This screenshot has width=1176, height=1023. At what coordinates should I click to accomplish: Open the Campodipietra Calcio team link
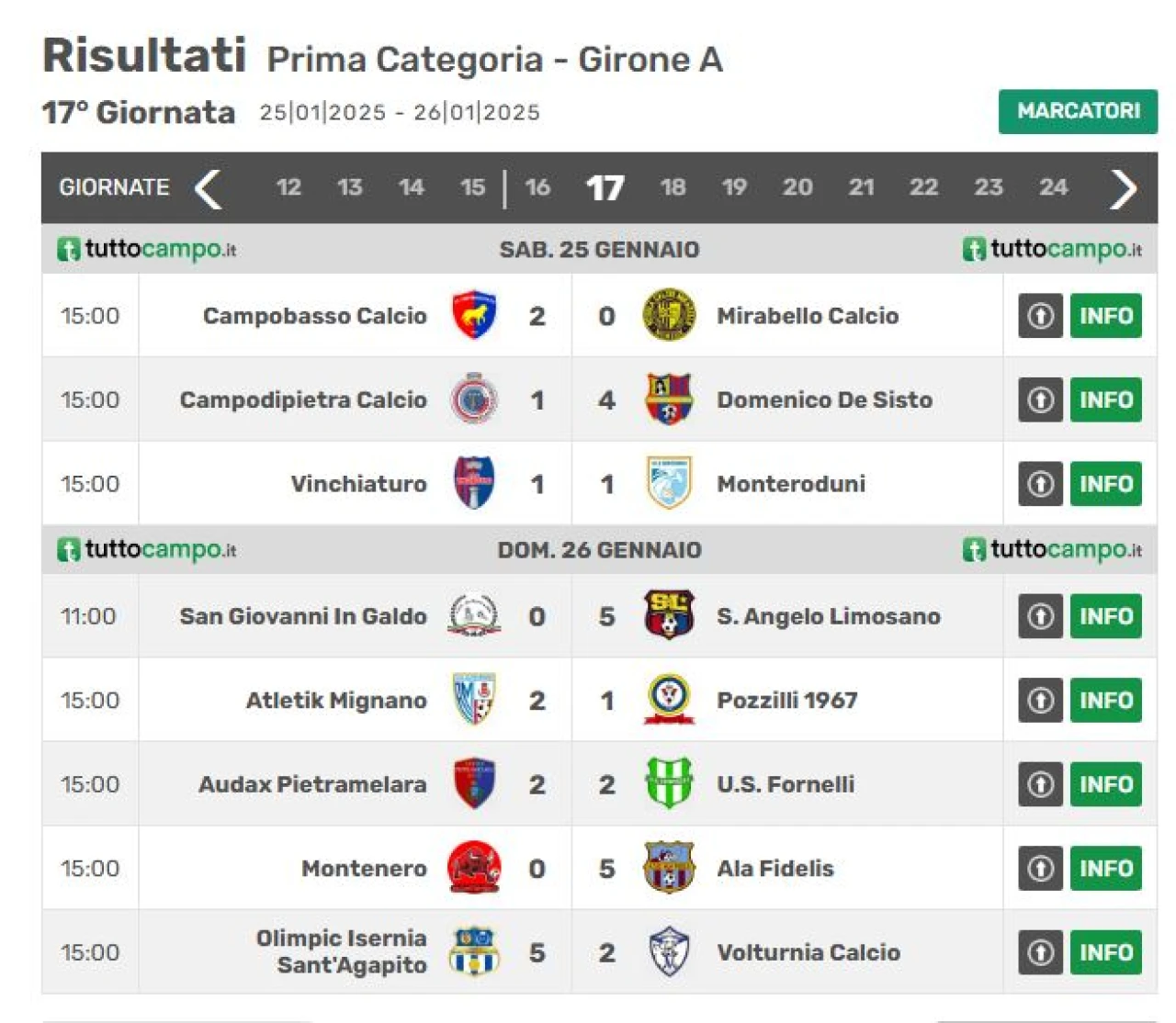click(x=303, y=399)
